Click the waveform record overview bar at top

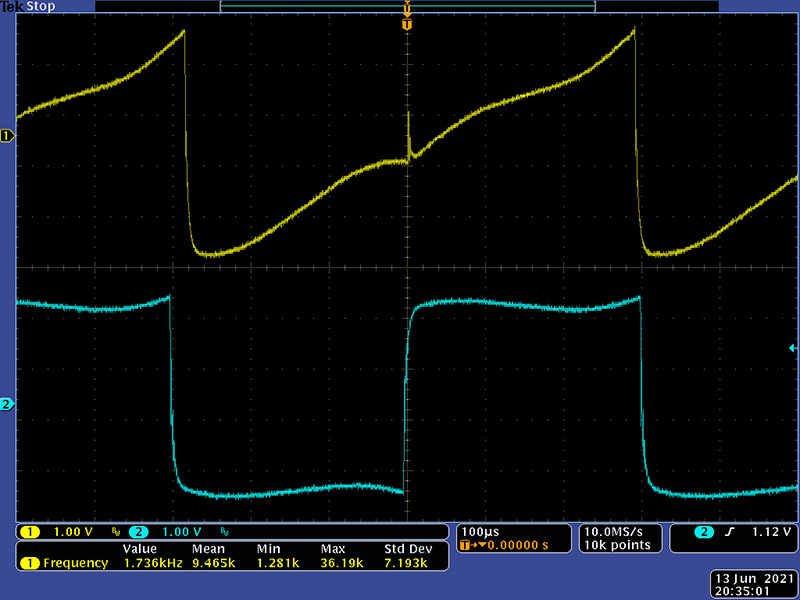[407, 7]
